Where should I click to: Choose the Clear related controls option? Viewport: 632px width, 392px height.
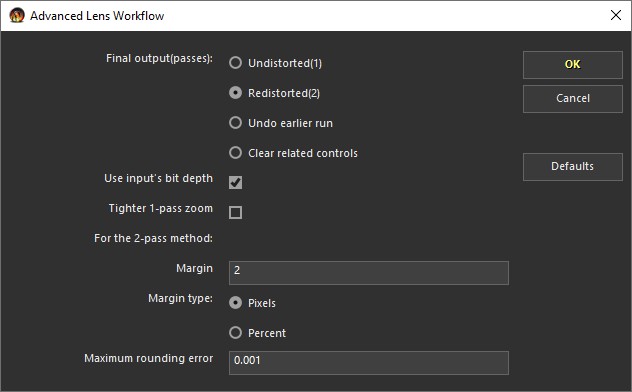tap(235, 153)
